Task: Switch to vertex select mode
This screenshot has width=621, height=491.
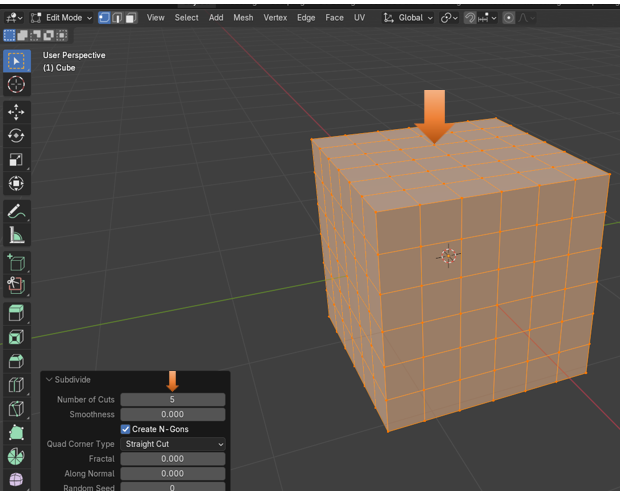Action: [x=105, y=18]
